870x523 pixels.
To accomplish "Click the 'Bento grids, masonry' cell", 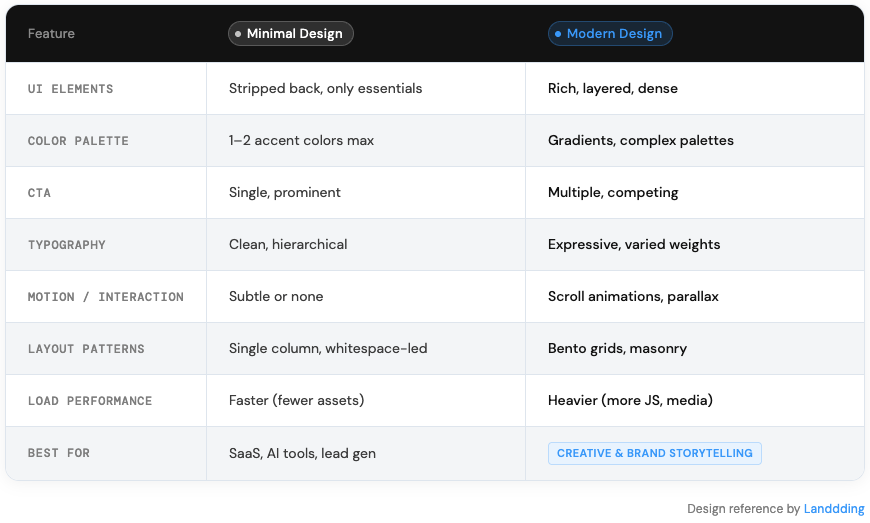I will (617, 349).
